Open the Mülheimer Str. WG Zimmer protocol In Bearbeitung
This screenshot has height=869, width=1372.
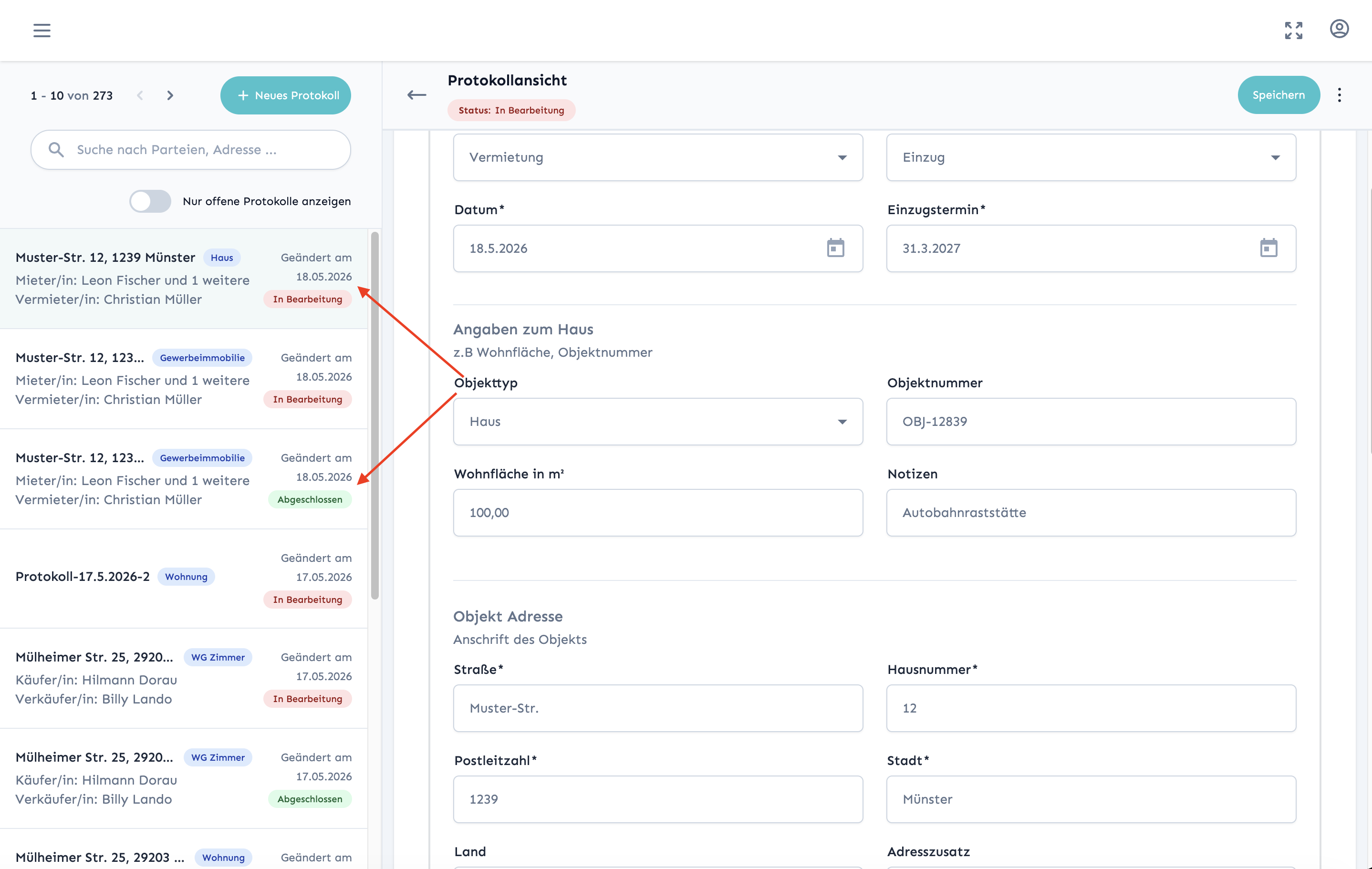(184, 678)
